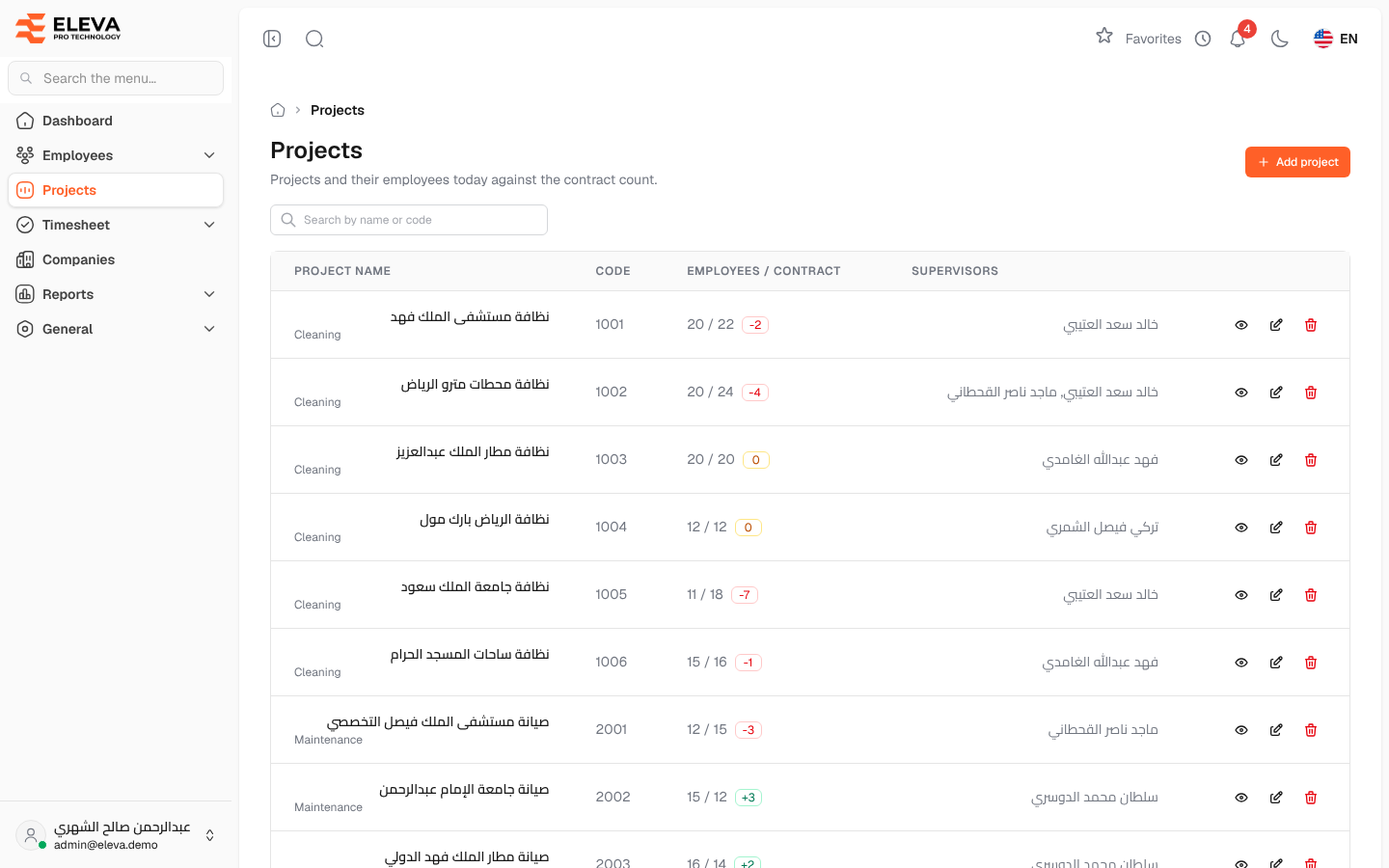Expand the Employees chevron
Screen dimensions: 1389x868
pyautogui.click(x=209, y=155)
